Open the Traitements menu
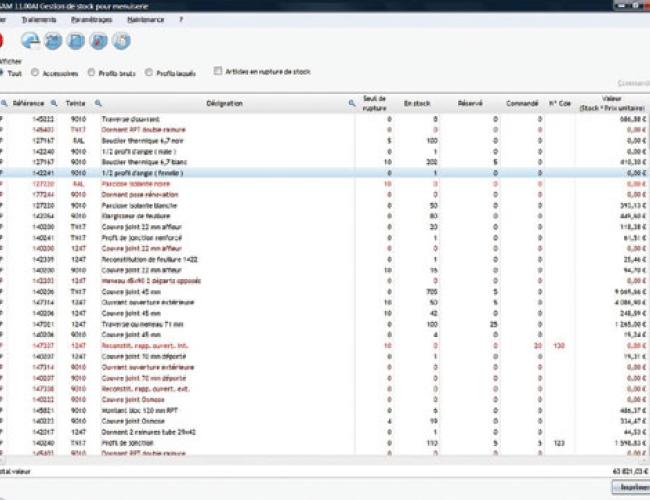Image resolution: width=650 pixels, height=500 pixels. pos(39,19)
